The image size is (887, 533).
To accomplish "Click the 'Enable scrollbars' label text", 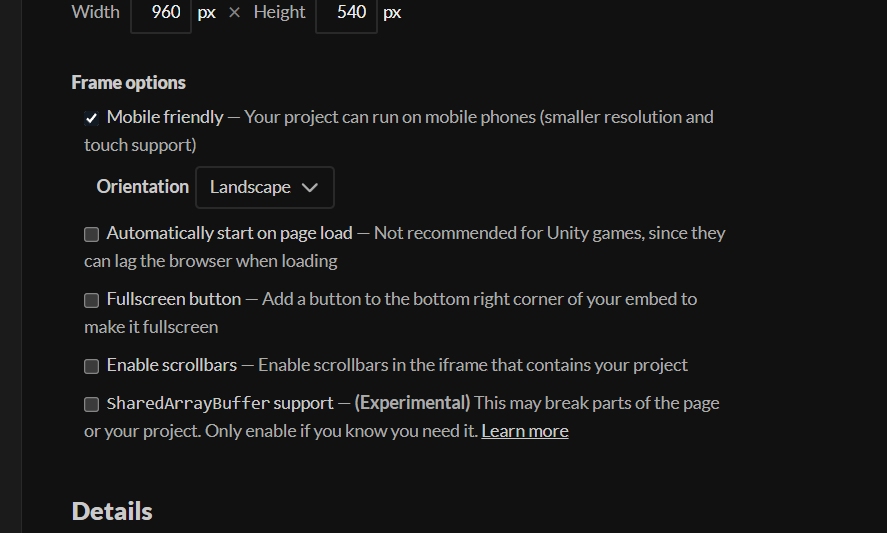I will point(171,365).
